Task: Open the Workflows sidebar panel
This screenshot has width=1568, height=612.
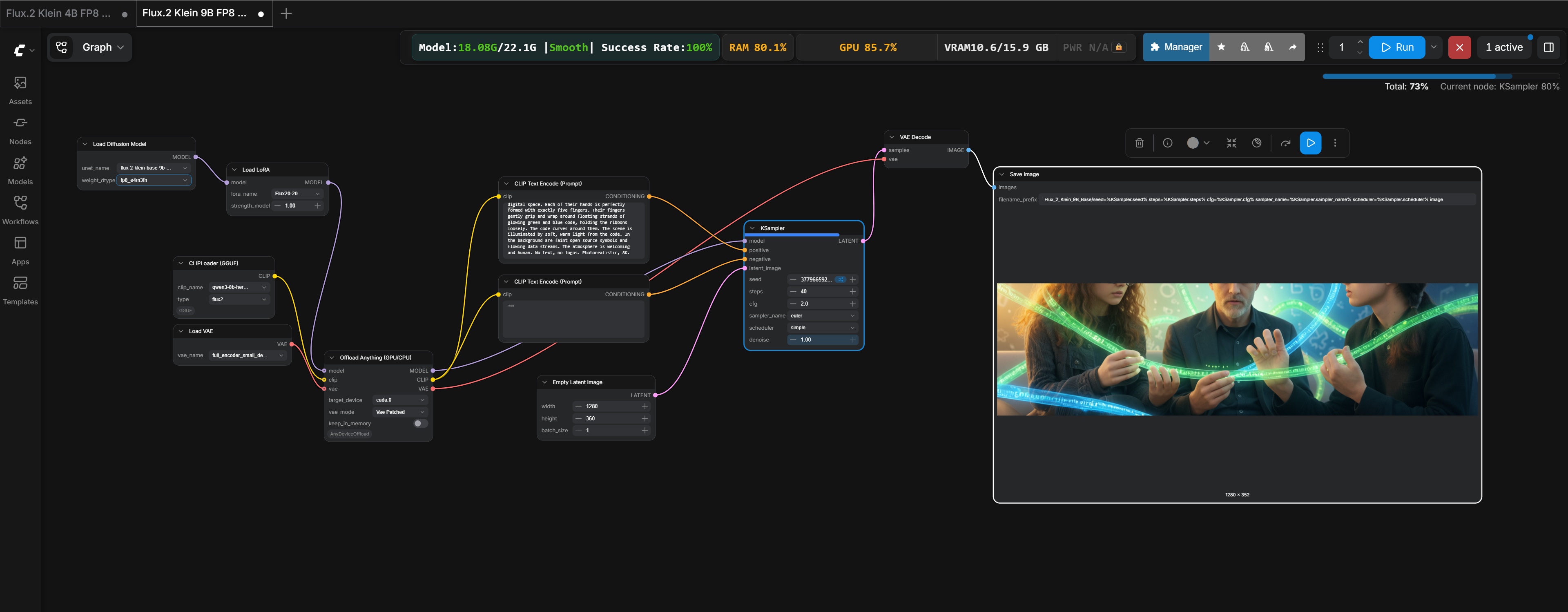Action: click(20, 211)
